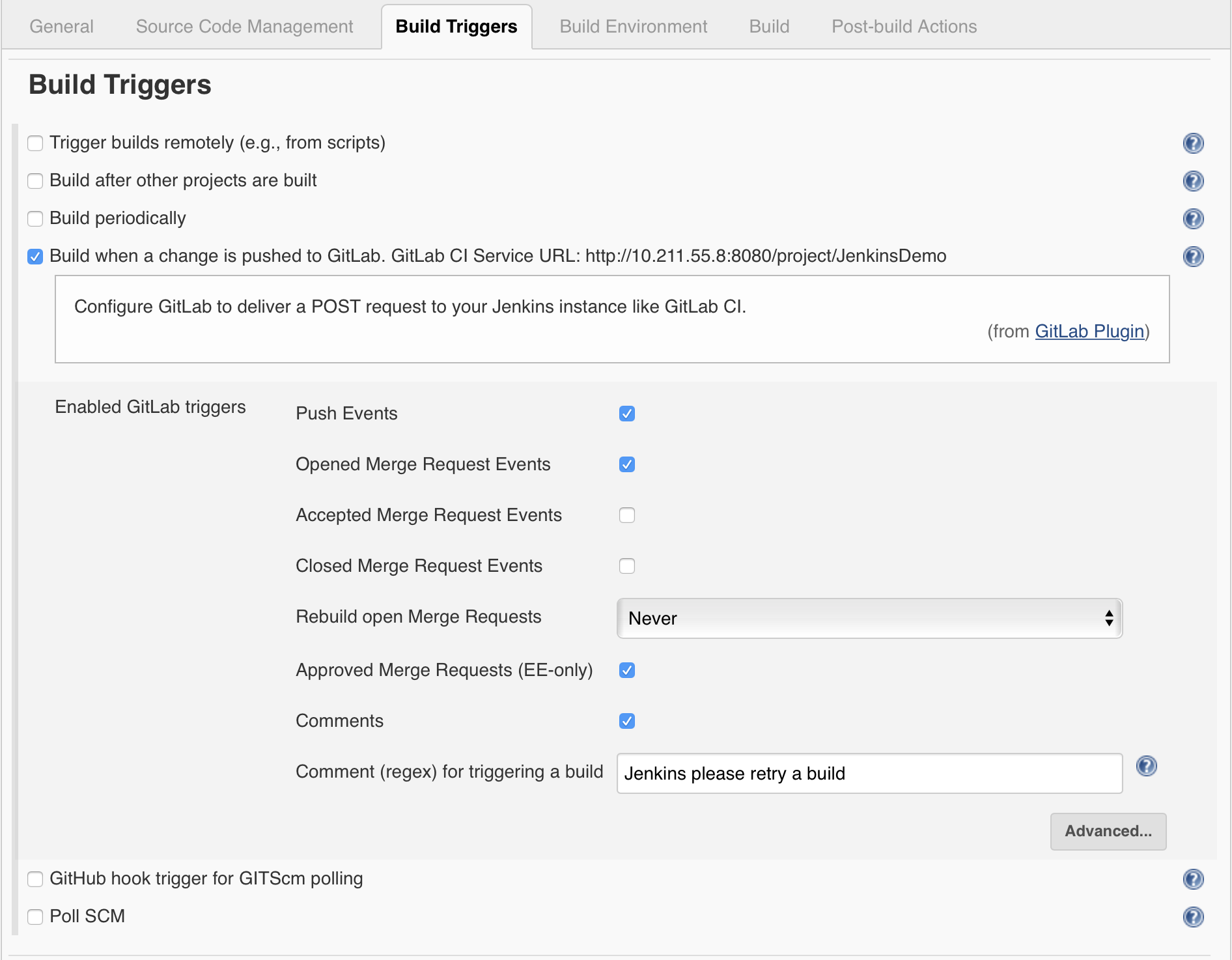Open help for GitHub hook trigger
The height and width of the screenshot is (960, 1232).
[x=1193, y=879]
